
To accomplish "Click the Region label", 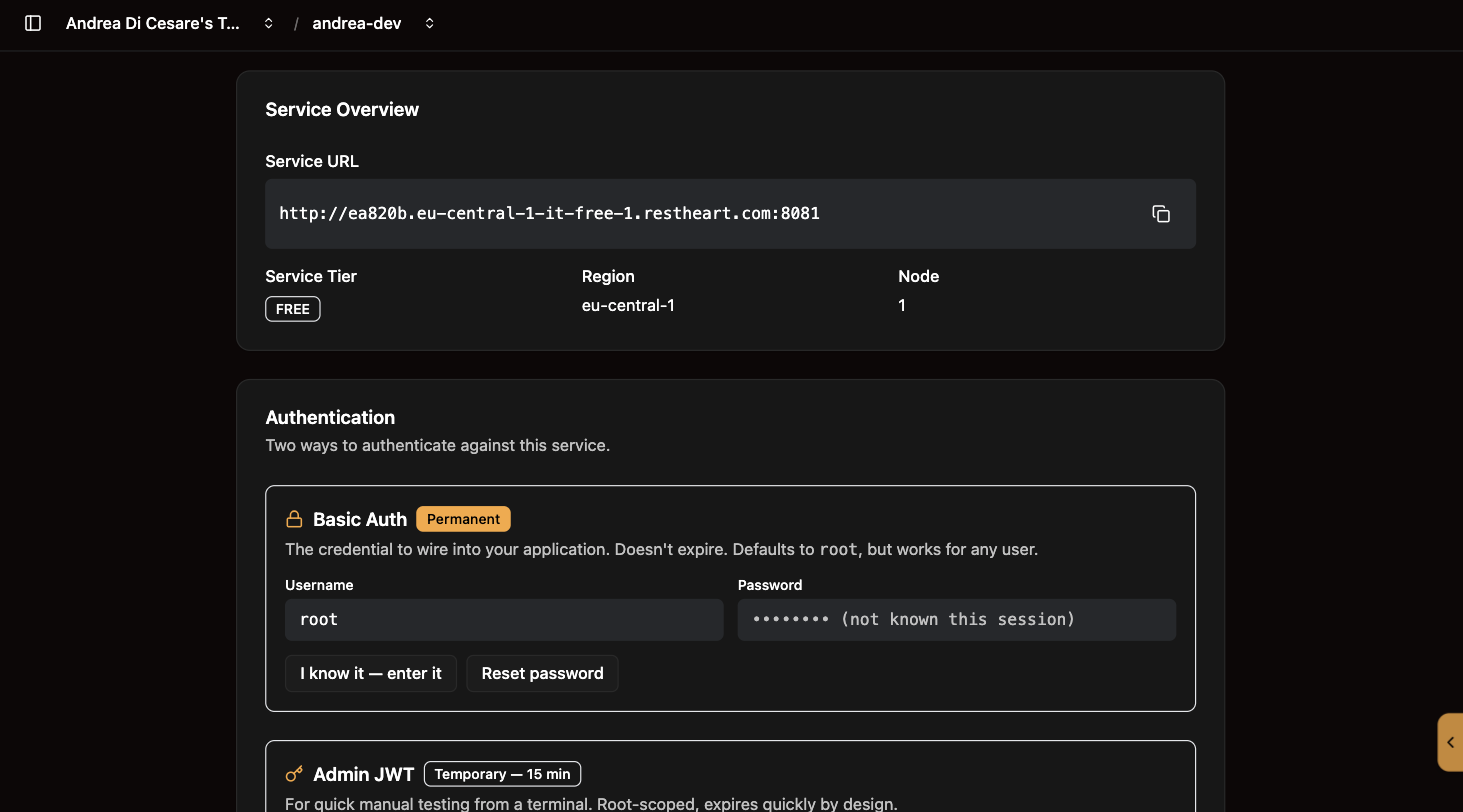I will [x=608, y=276].
